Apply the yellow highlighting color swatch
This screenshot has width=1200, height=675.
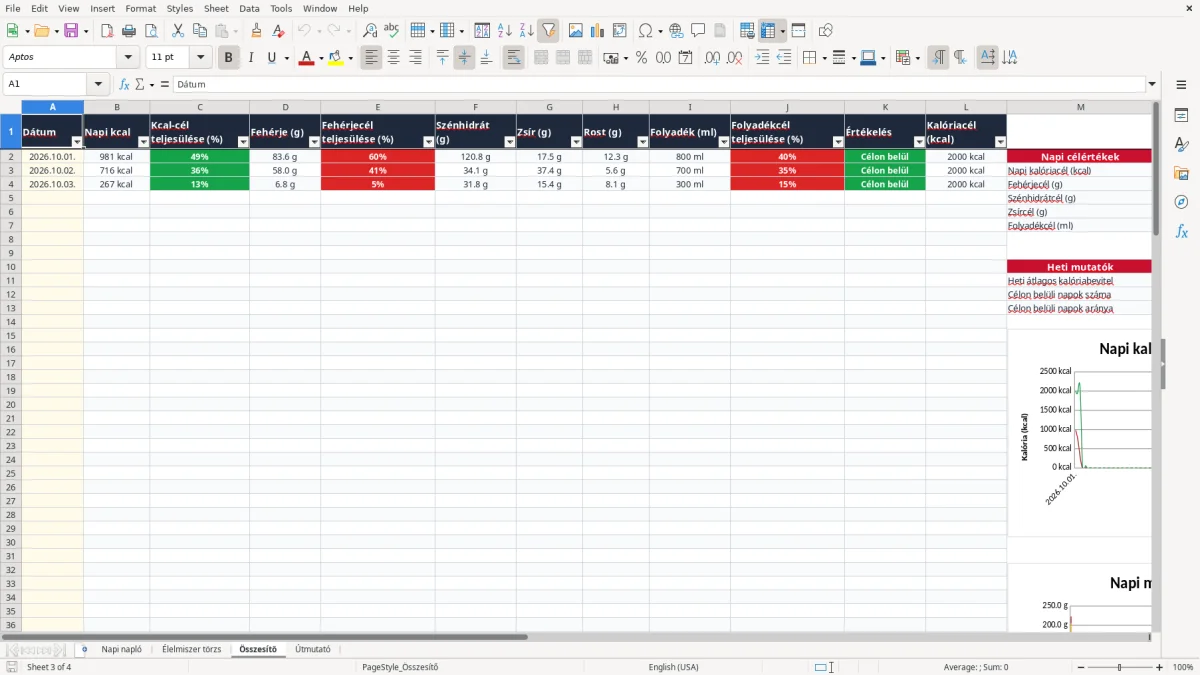(x=335, y=58)
